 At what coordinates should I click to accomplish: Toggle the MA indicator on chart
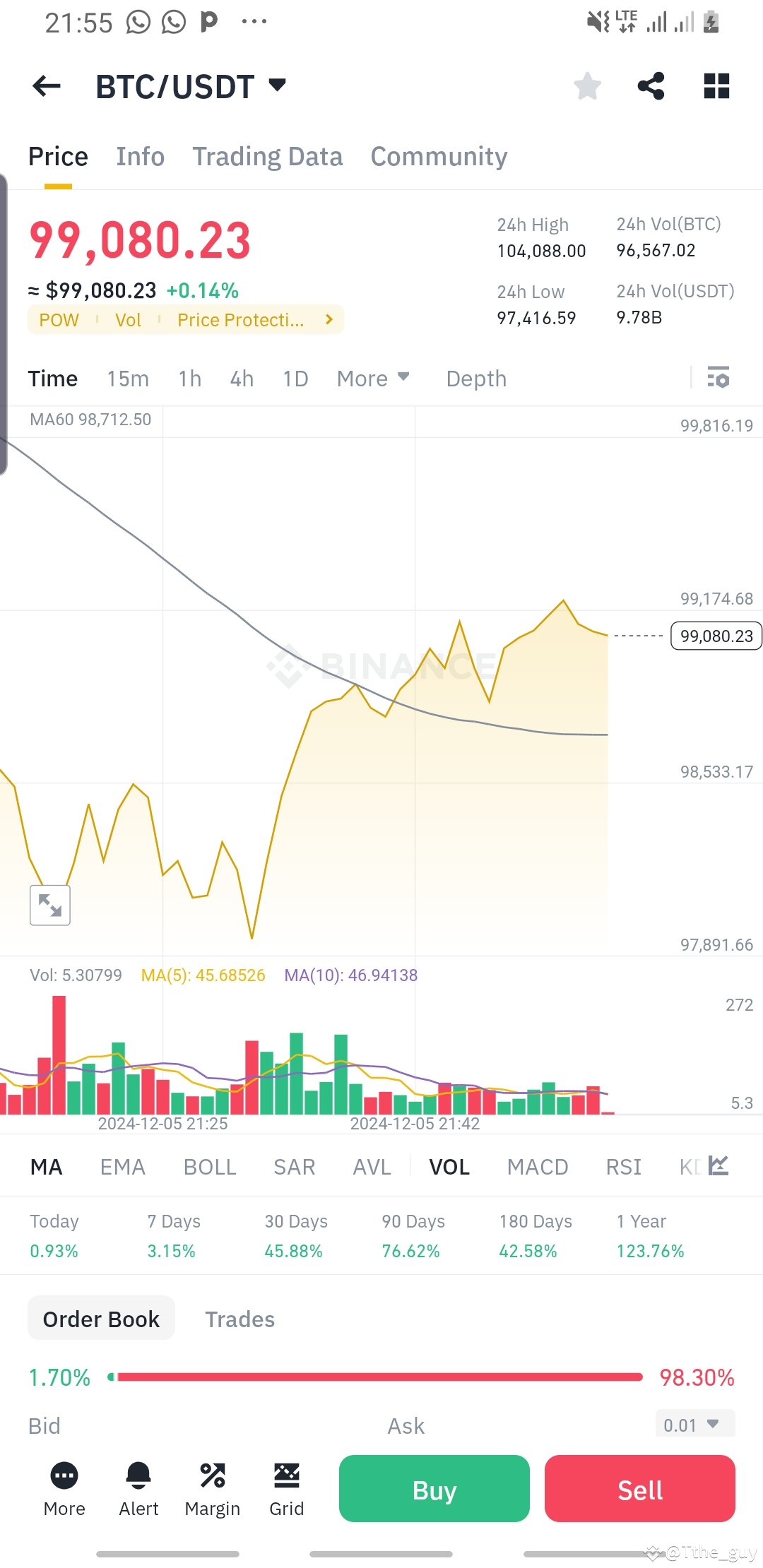[x=47, y=1168]
